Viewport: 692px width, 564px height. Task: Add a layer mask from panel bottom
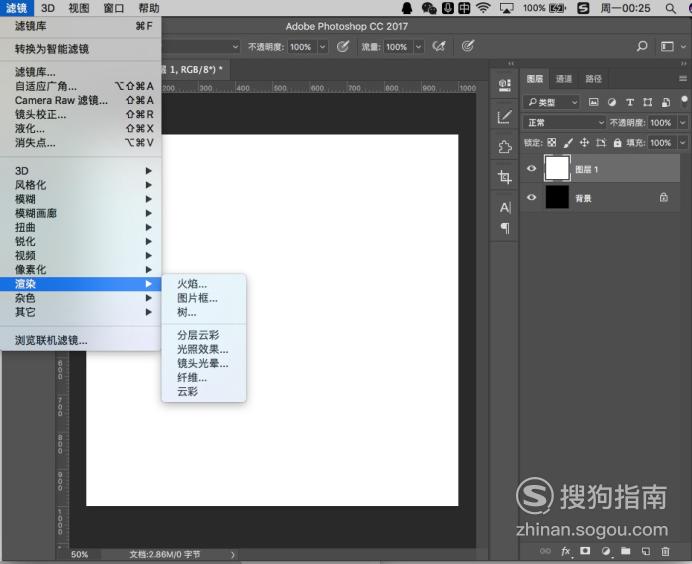pyautogui.click(x=585, y=550)
